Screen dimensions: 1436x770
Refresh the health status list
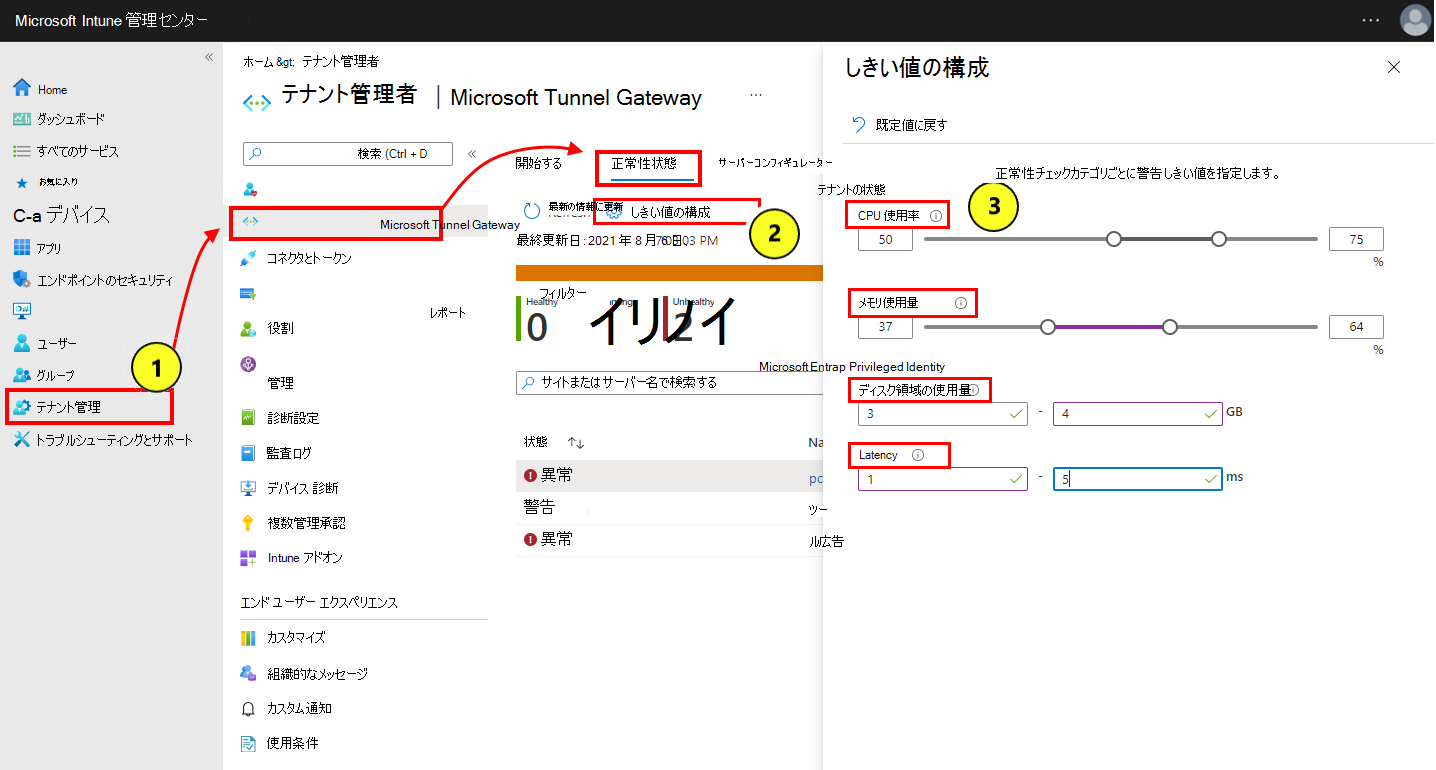(533, 212)
